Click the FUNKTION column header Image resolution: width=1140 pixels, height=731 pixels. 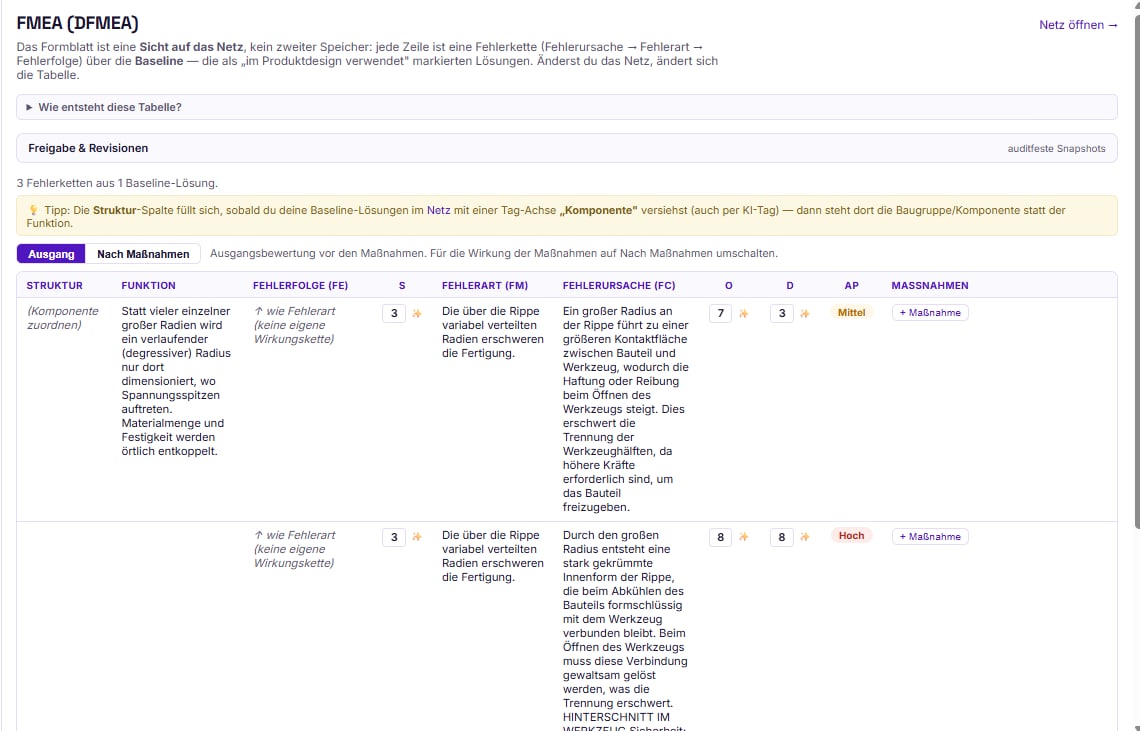[148, 286]
